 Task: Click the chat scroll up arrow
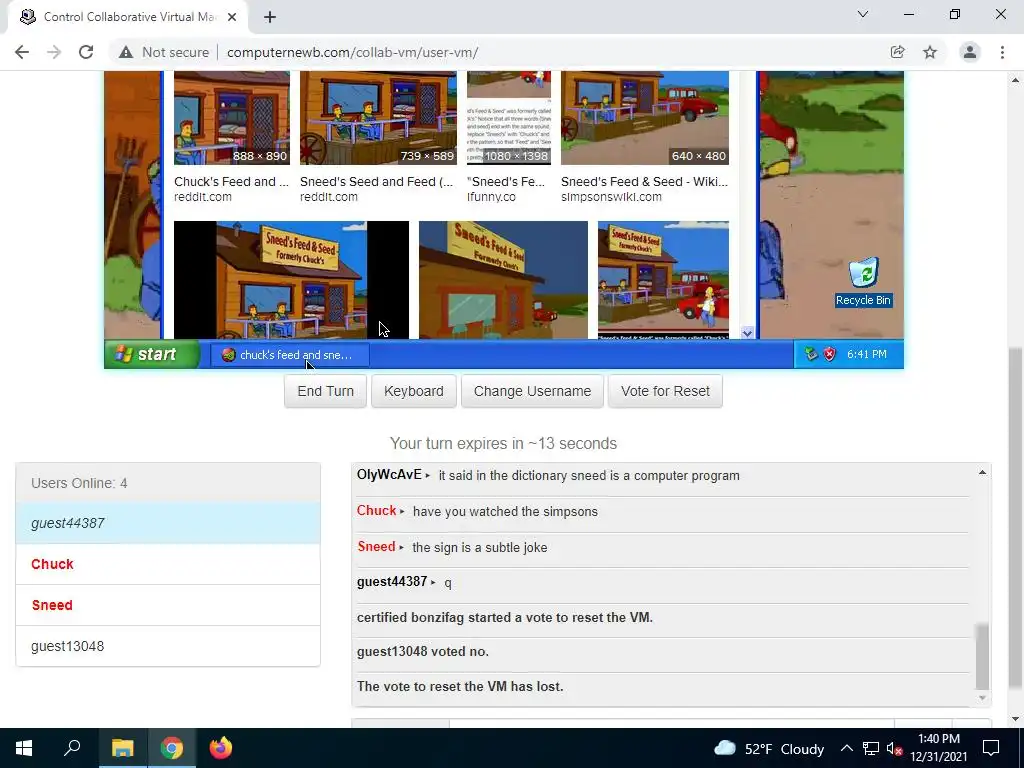pos(982,472)
